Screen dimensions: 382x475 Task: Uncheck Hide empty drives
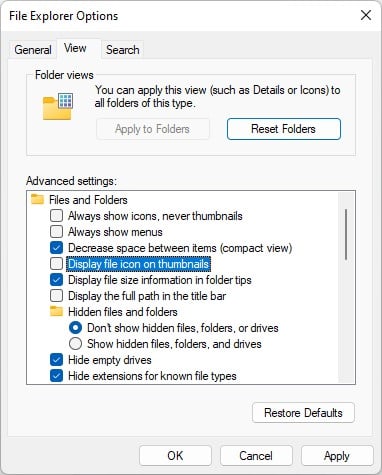(x=56, y=360)
